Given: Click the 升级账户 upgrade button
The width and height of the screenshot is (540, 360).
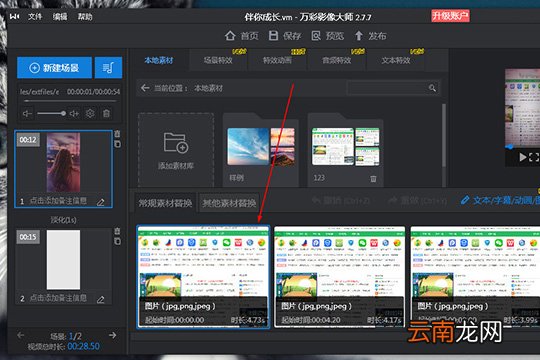Looking at the screenshot, I should coord(450,16).
